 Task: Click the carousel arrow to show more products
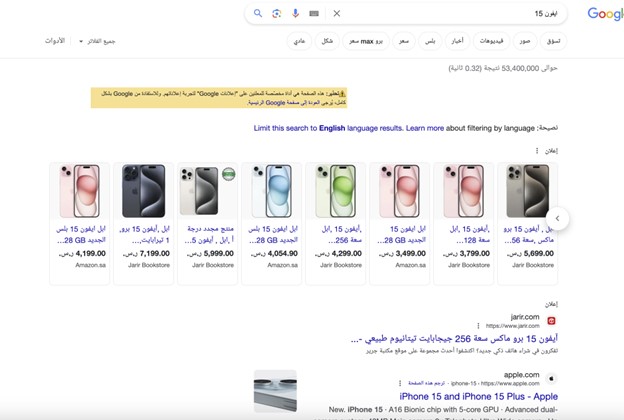pyautogui.click(x=557, y=218)
